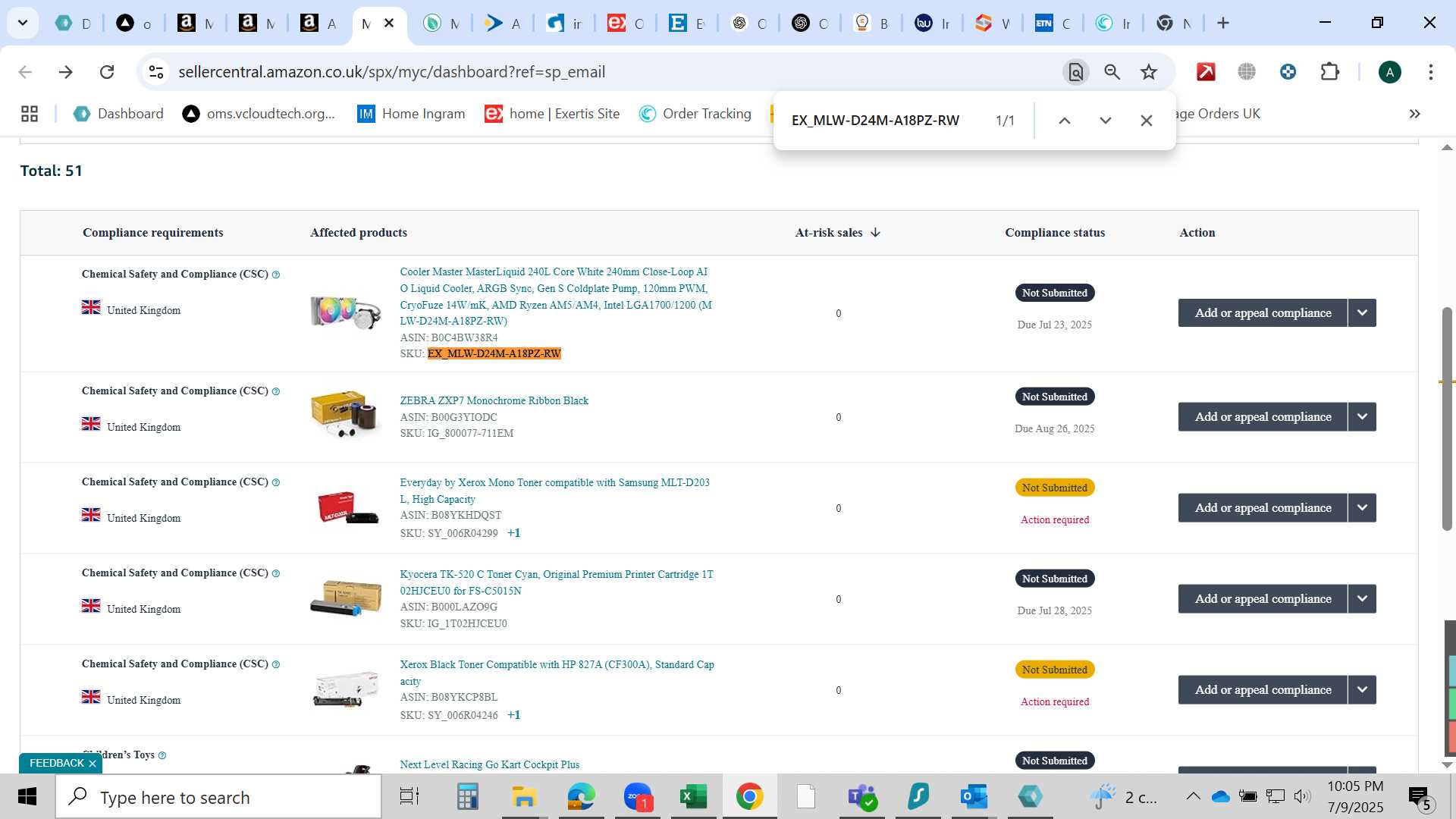Bookmark this page with the star icon
The width and height of the screenshot is (1456, 819).
click(1149, 72)
